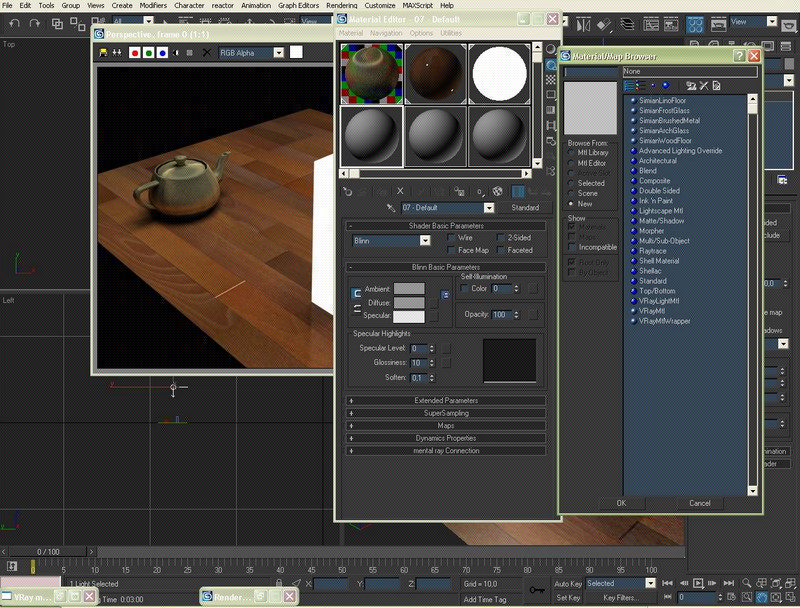Select Scene radio in Browse From
This screenshot has width=800, height=608.
570,193
